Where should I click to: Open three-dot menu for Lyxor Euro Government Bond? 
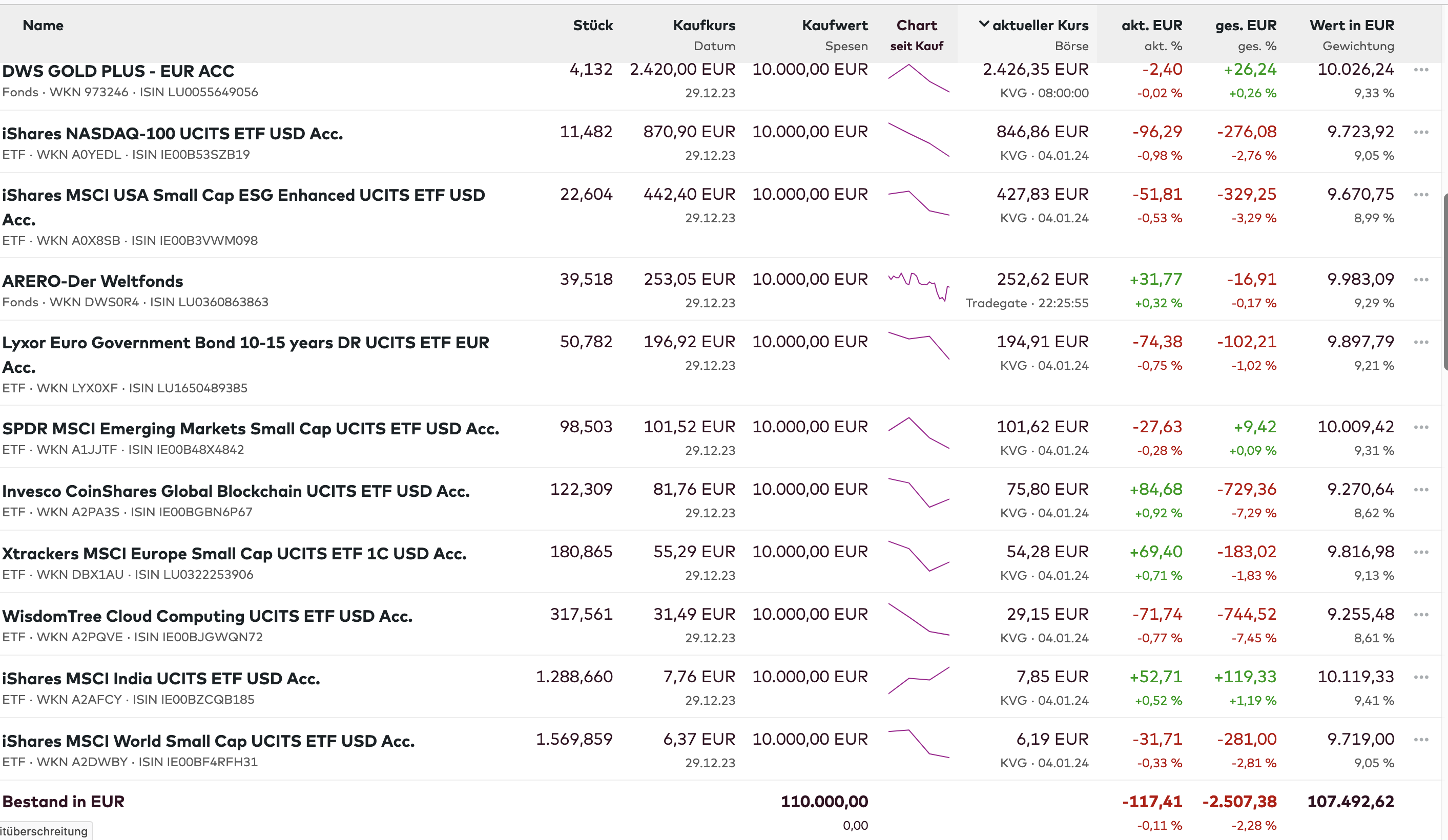pos(1421,343)
